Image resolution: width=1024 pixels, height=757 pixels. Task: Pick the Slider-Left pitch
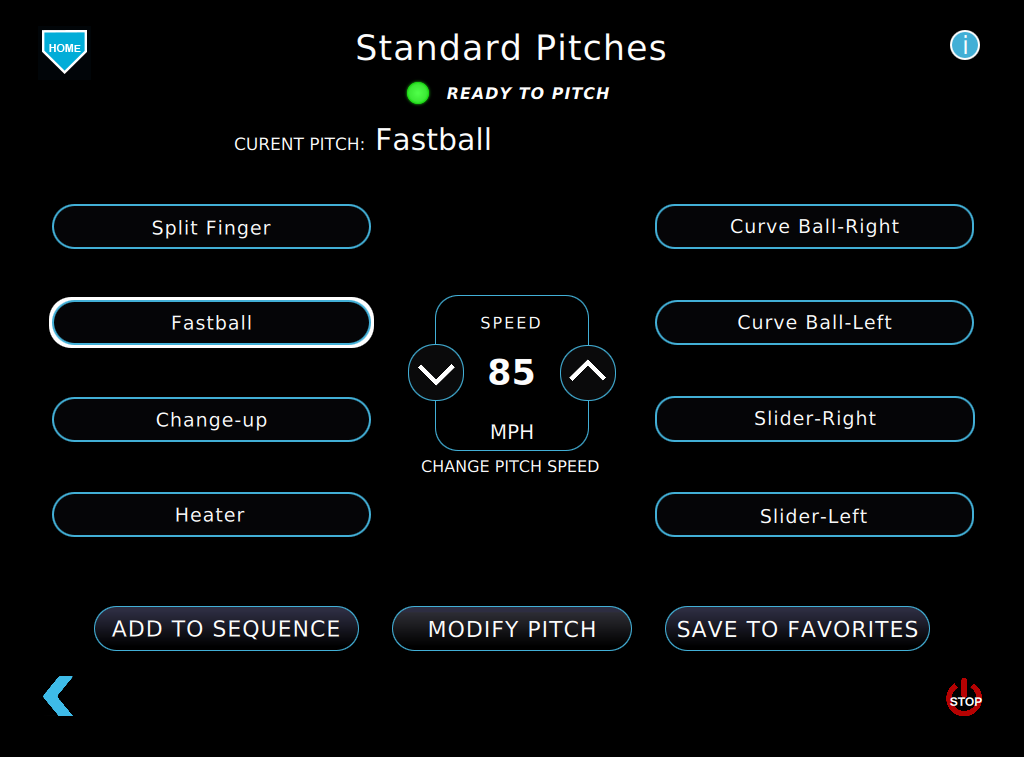814,515
